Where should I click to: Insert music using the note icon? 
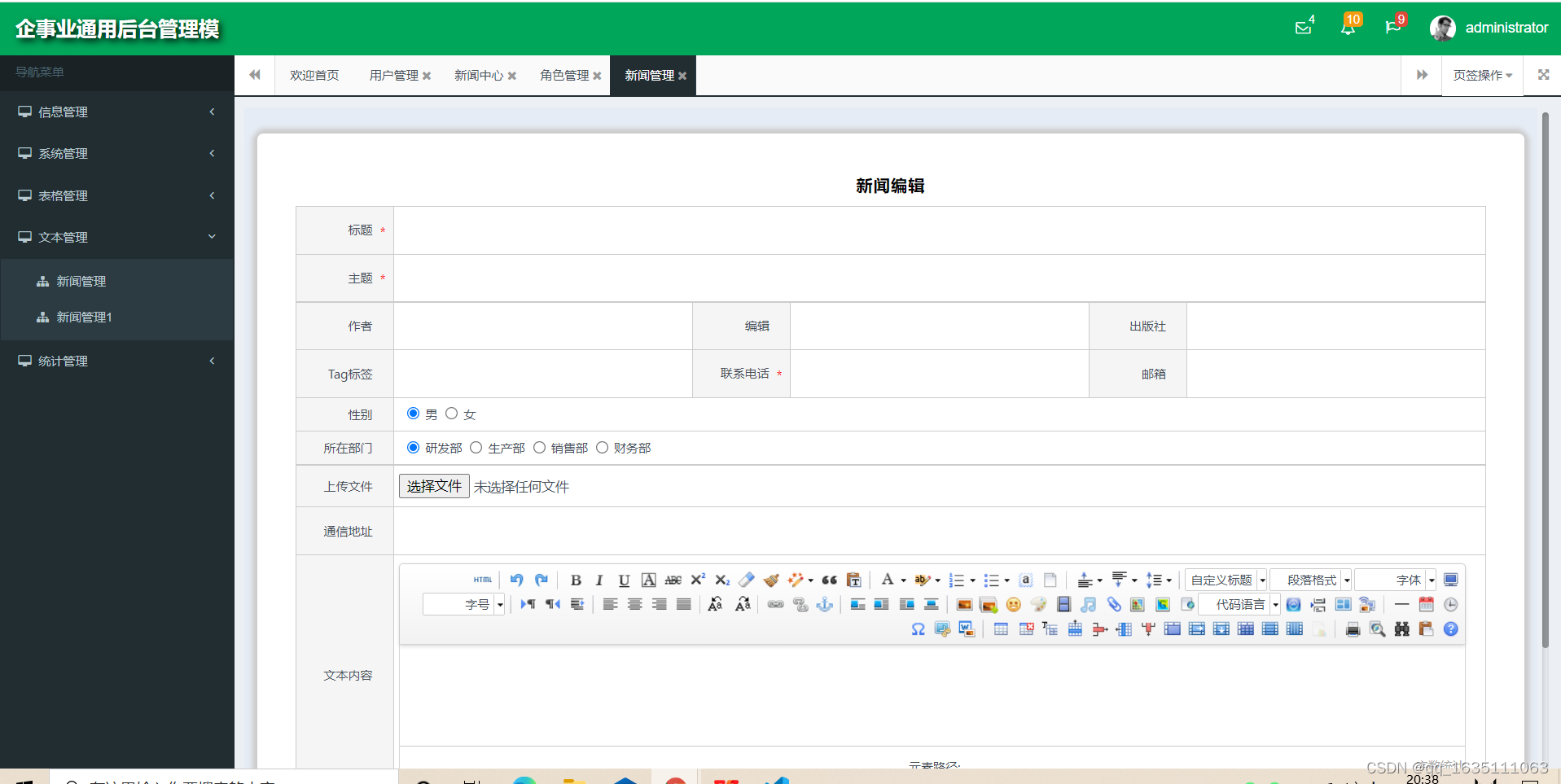point(1089,604)
